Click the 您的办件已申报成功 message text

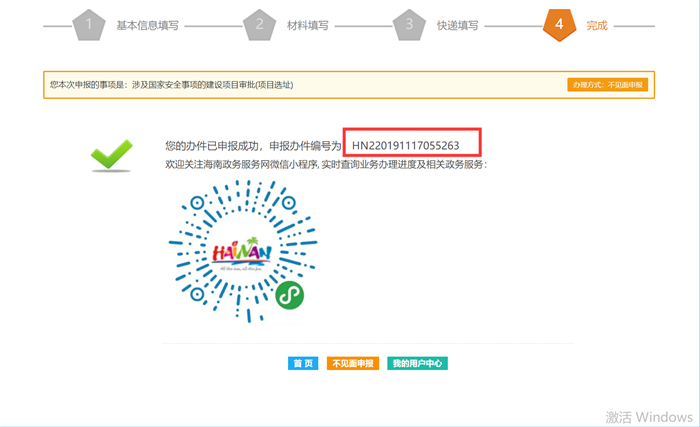253,146
